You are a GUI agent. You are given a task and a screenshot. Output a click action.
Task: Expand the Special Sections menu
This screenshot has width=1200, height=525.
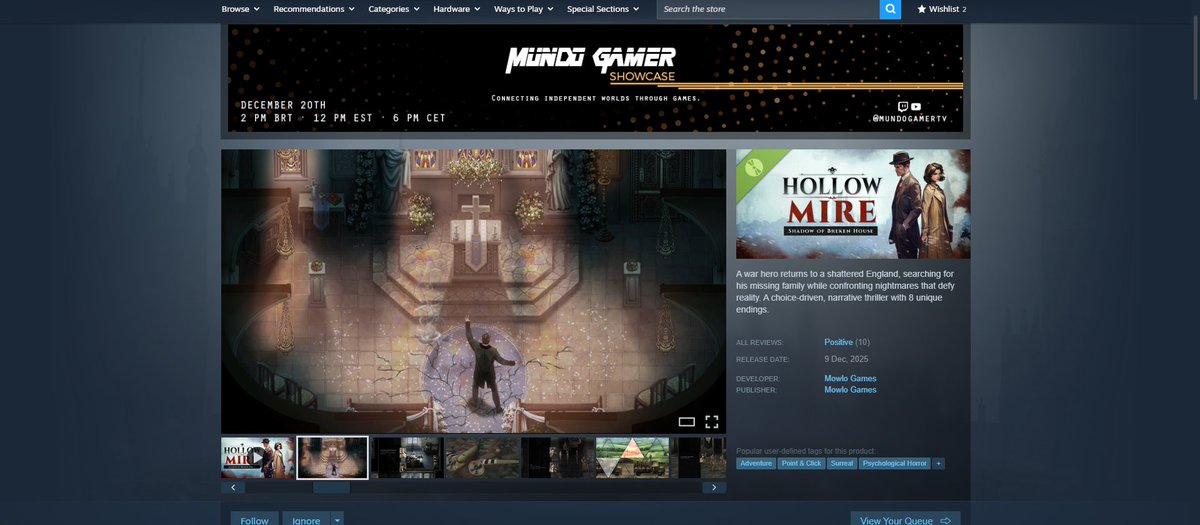603,9
